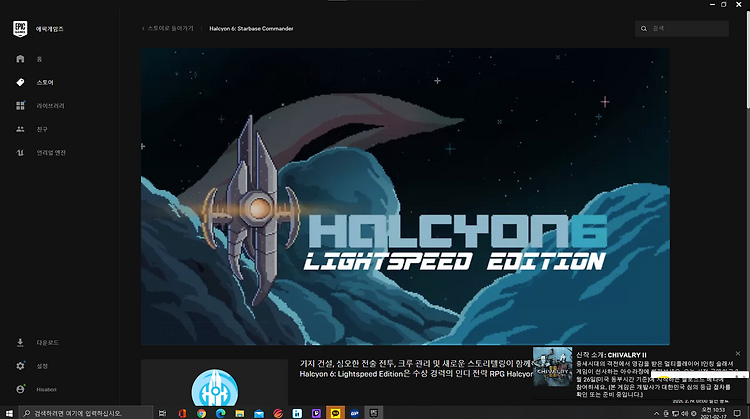Go back to store (스토어로 돌아가기)

[x=168, y=28]
